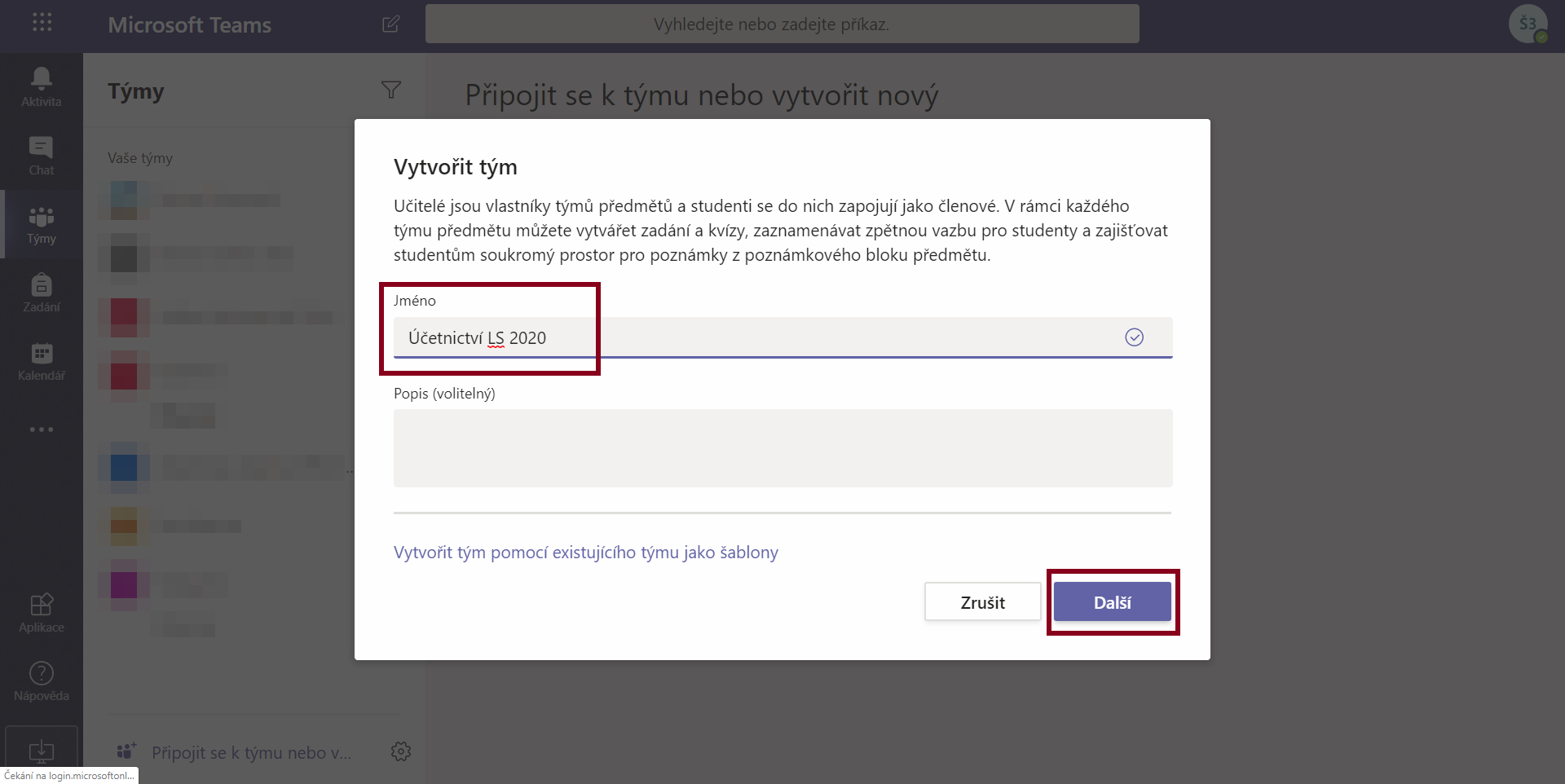Click the name validation checkmark icon
The width and height of the screenshot is (1565, 784).
(x=1135, y=337)
